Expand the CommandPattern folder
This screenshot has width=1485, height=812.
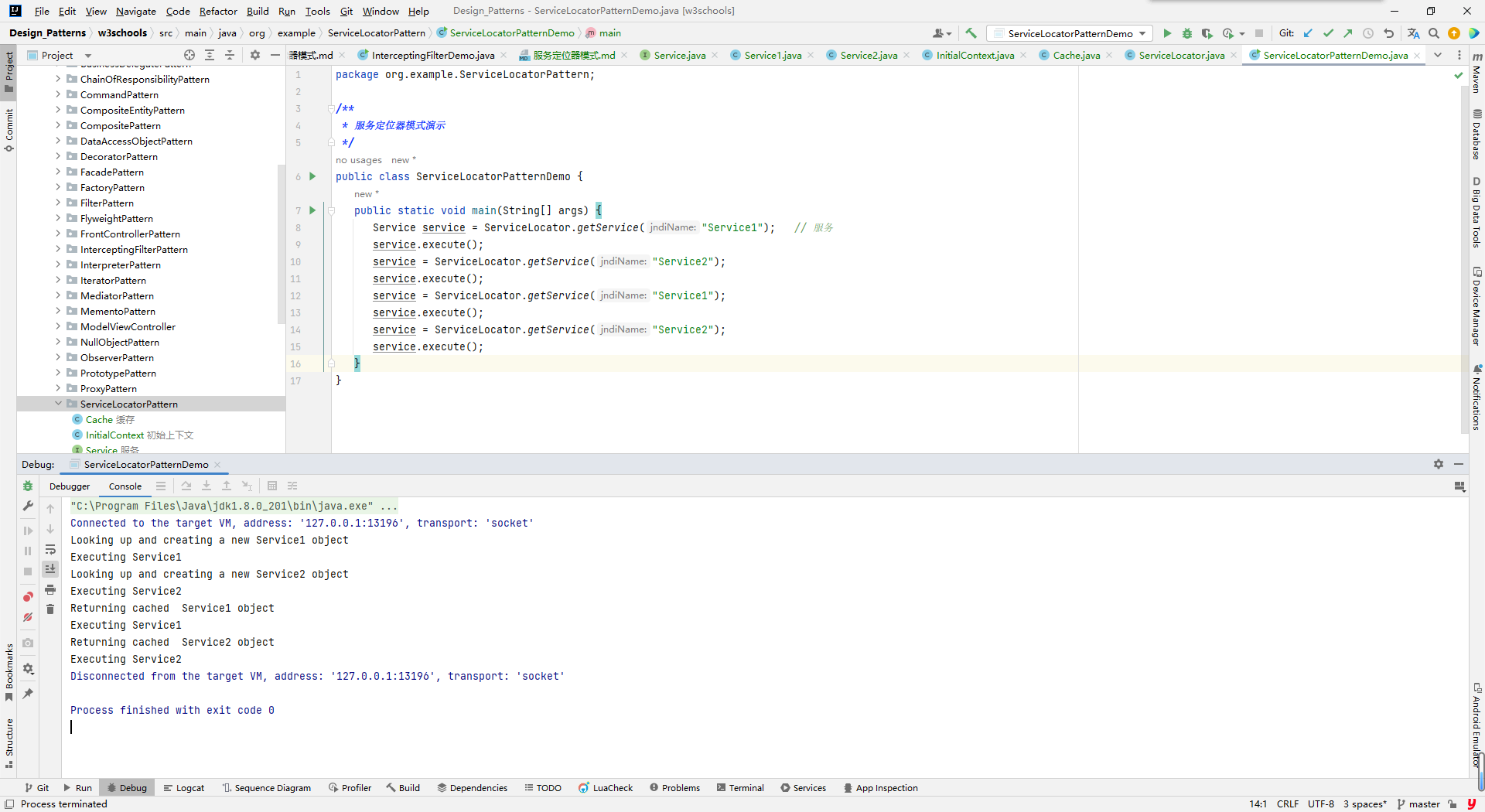tap(58, 94)
